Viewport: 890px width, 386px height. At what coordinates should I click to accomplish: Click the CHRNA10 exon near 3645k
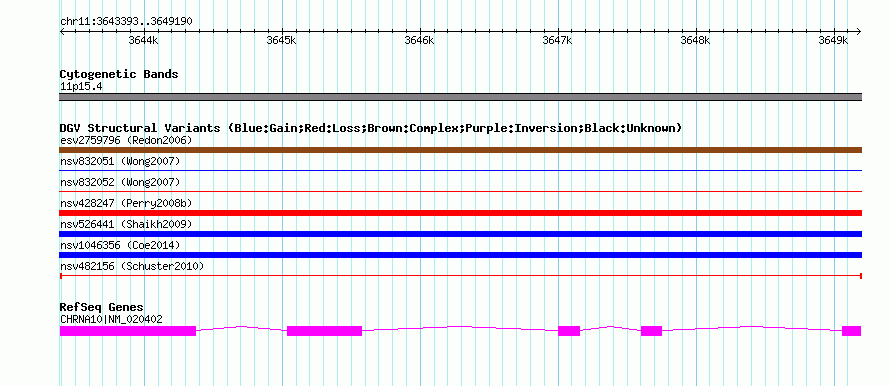pyautogui.click(x=325, y=331)
